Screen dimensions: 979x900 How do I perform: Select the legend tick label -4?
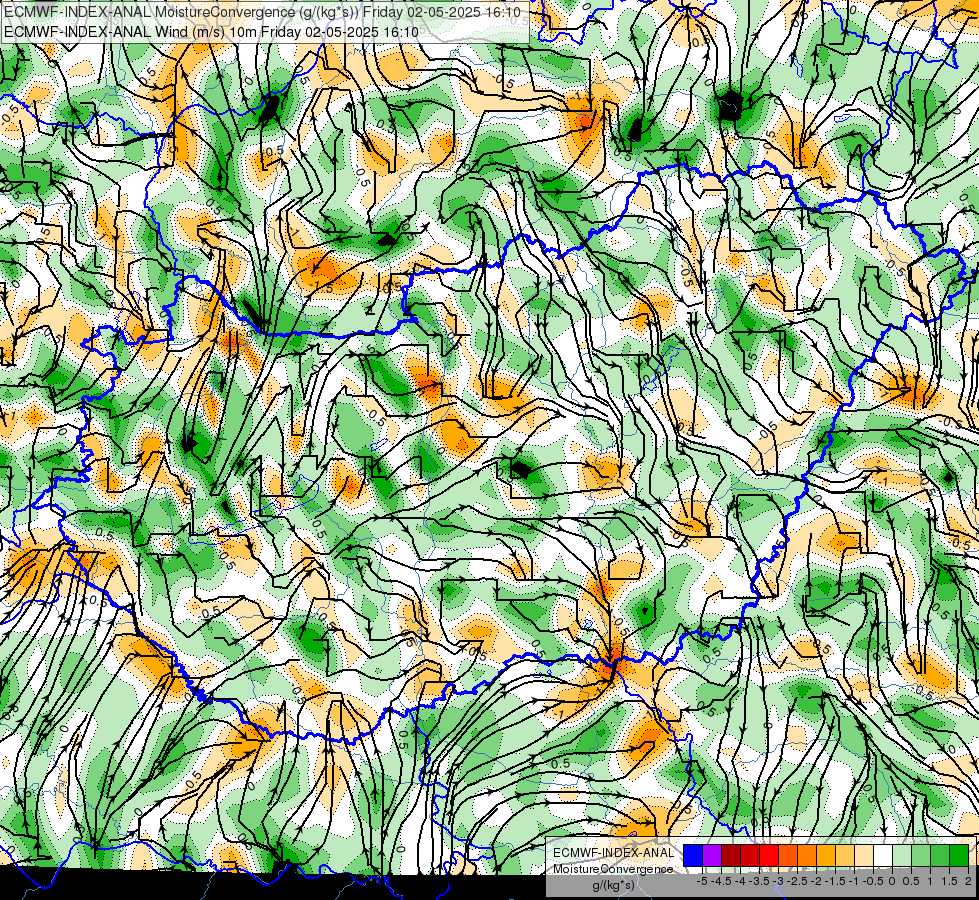pyautogui.click(x=740, y=881)
